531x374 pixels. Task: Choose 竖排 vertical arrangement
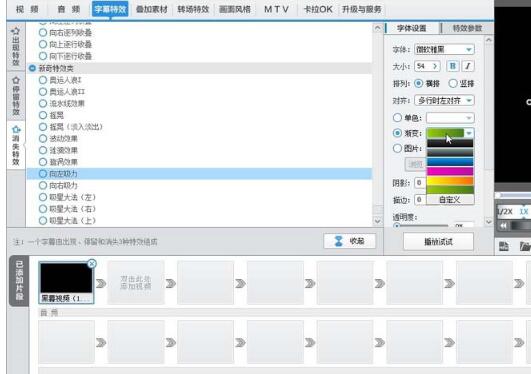(x=453, y=83)
